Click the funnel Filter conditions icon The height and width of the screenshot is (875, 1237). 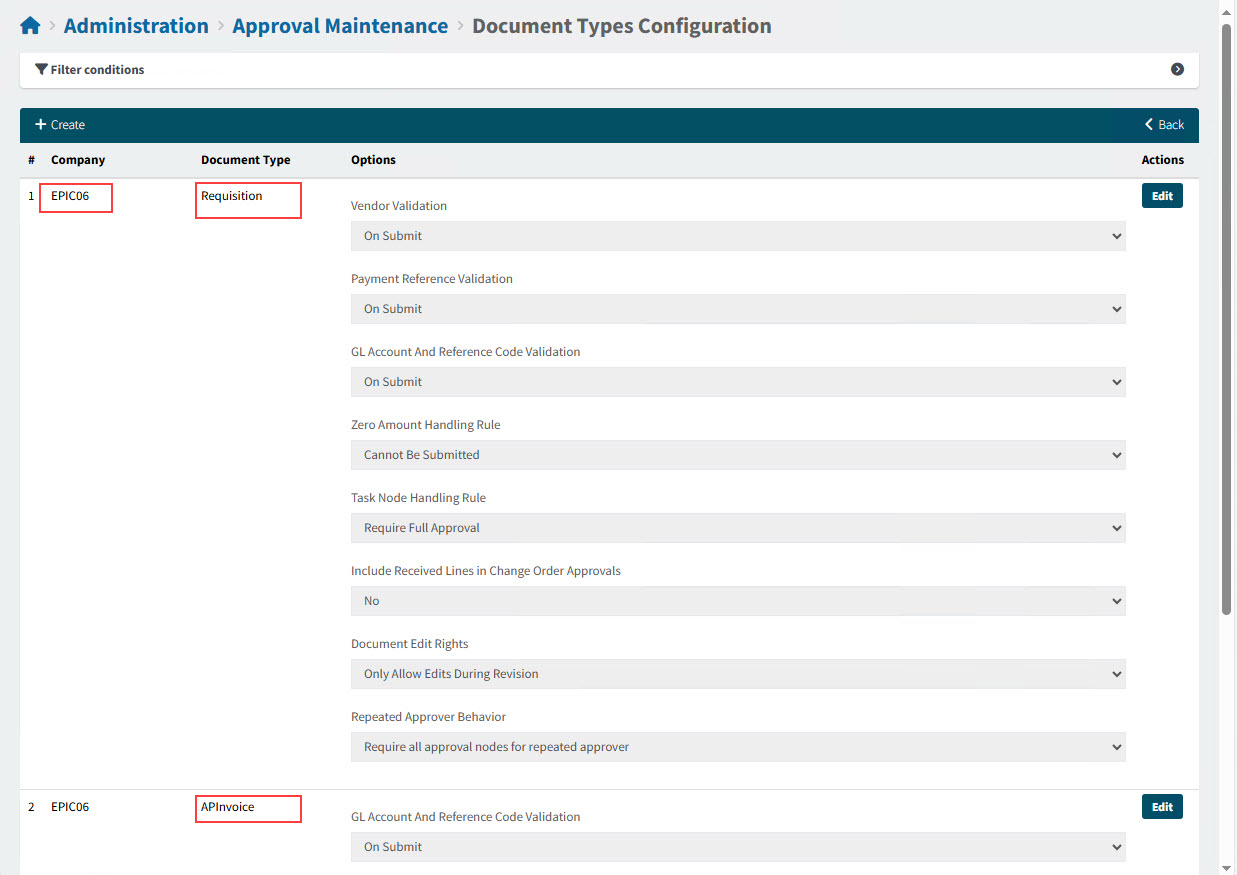pos(41,70)
